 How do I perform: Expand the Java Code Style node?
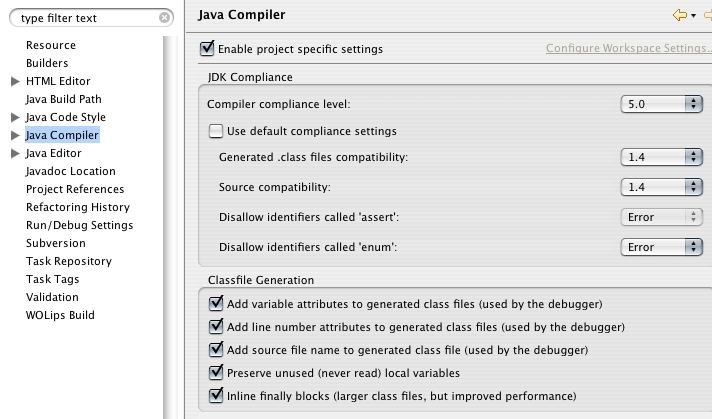pos(15,117)
